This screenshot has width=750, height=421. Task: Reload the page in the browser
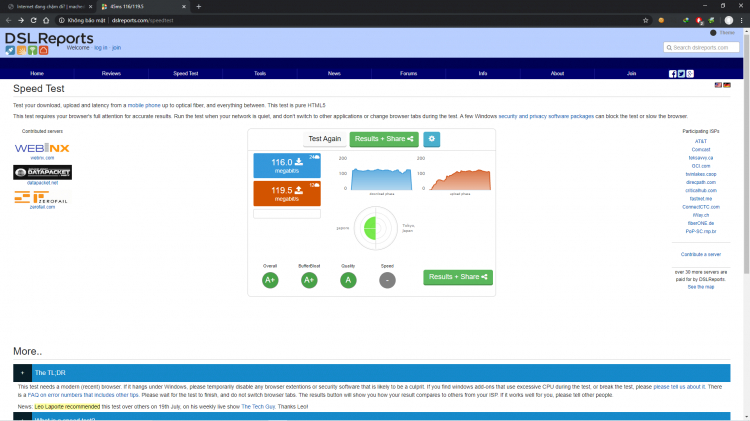tap(33, 20)
